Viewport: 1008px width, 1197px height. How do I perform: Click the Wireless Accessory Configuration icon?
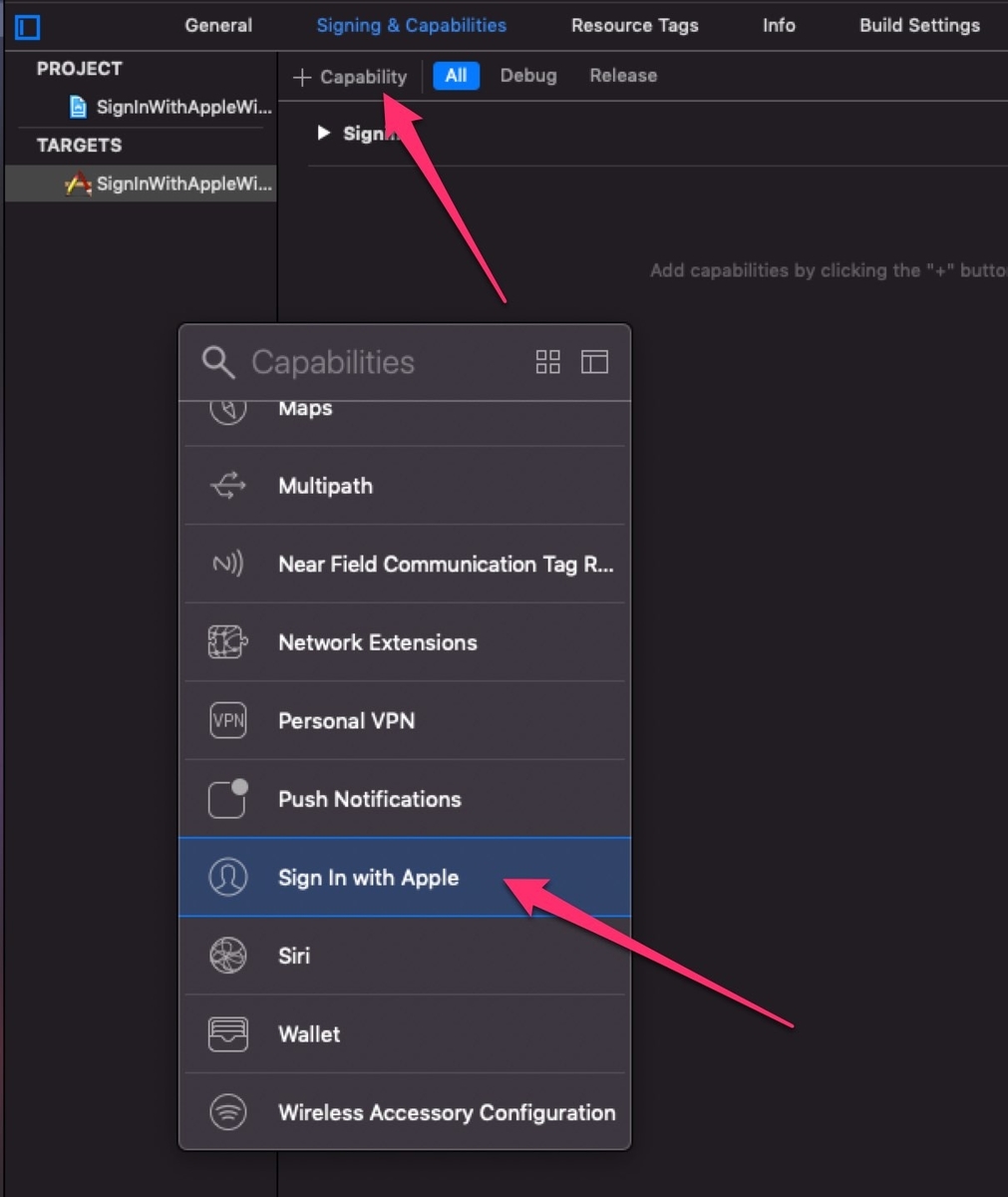(227, 1111)
